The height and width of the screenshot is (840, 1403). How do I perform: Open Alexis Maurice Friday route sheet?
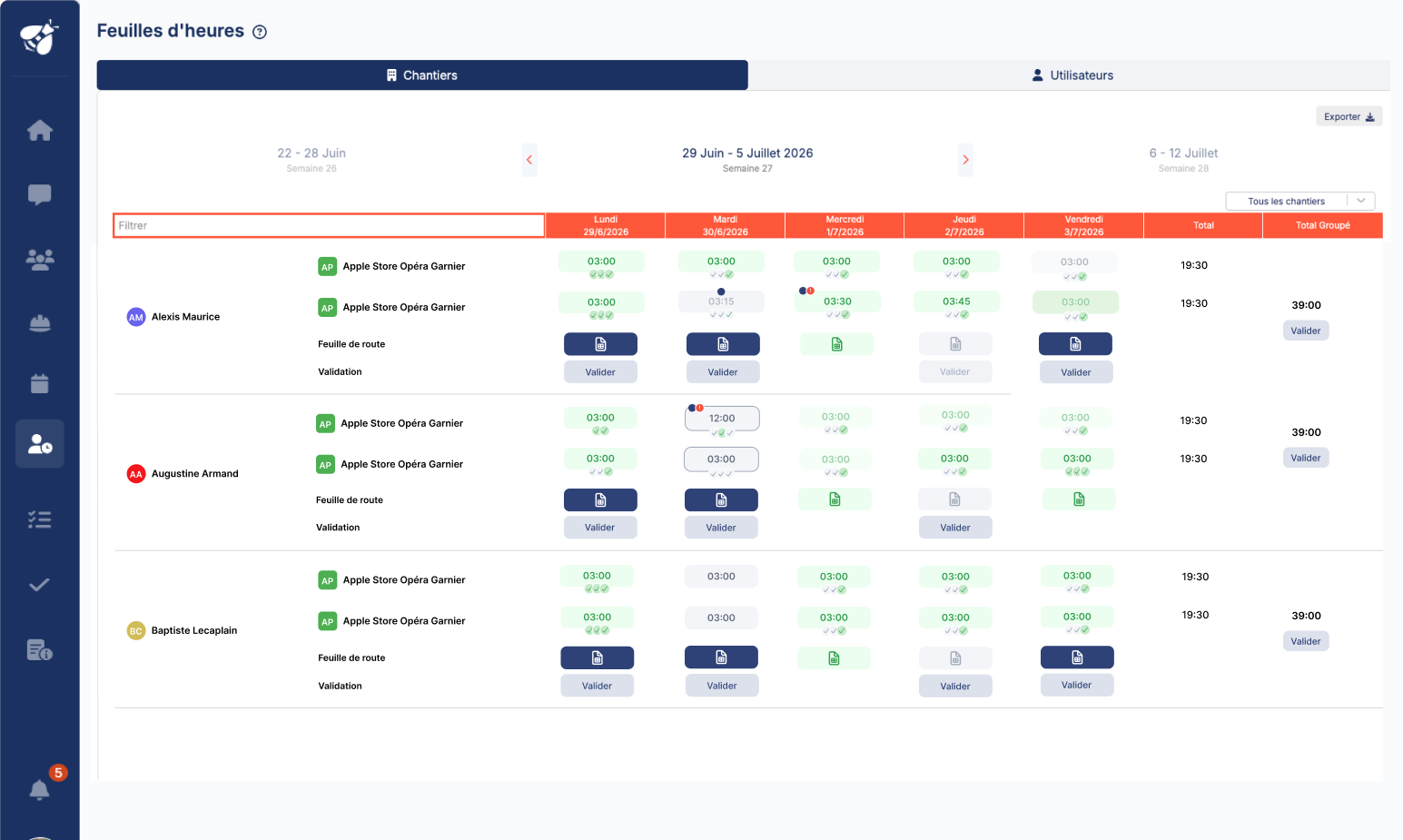(x=1075, y=344)
